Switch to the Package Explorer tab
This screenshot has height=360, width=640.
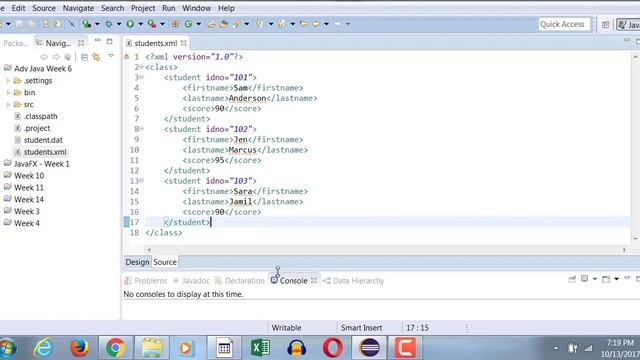(16, 43)
